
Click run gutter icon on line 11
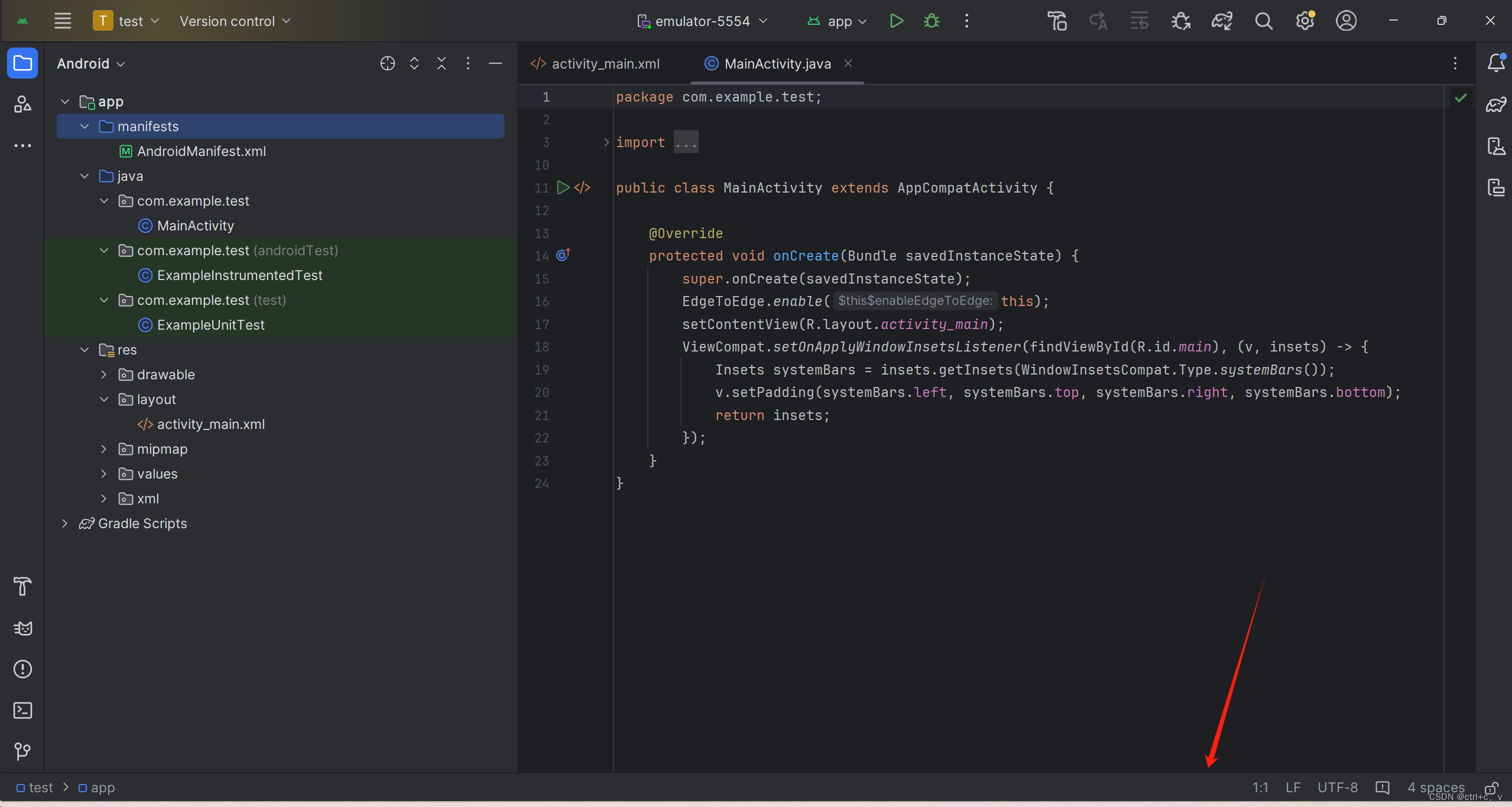563,188
